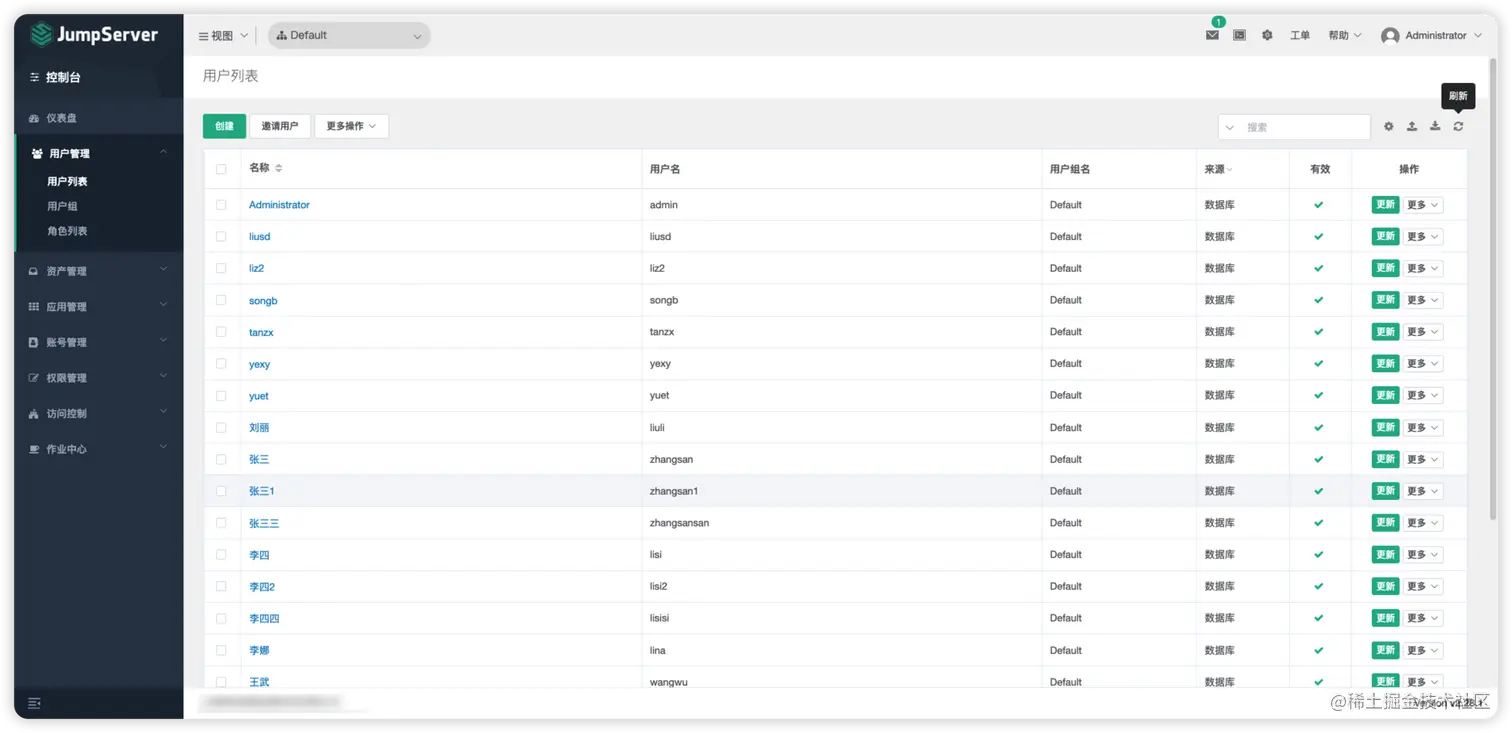Check the yexy row checkbox
The image size is (1512, 733).
click(x=221, y=364)
